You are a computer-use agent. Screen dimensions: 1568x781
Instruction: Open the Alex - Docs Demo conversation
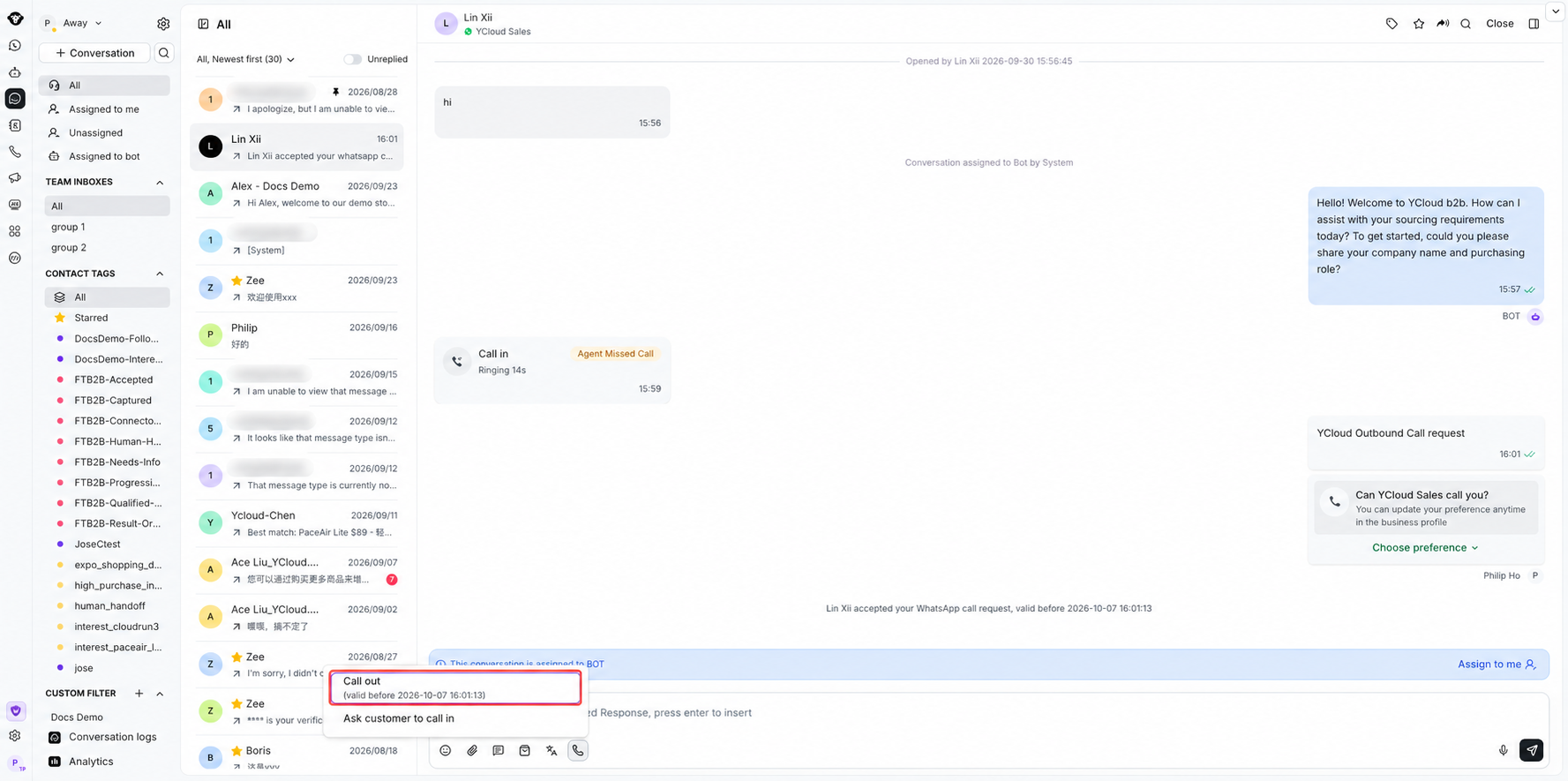tap(296, 194)
